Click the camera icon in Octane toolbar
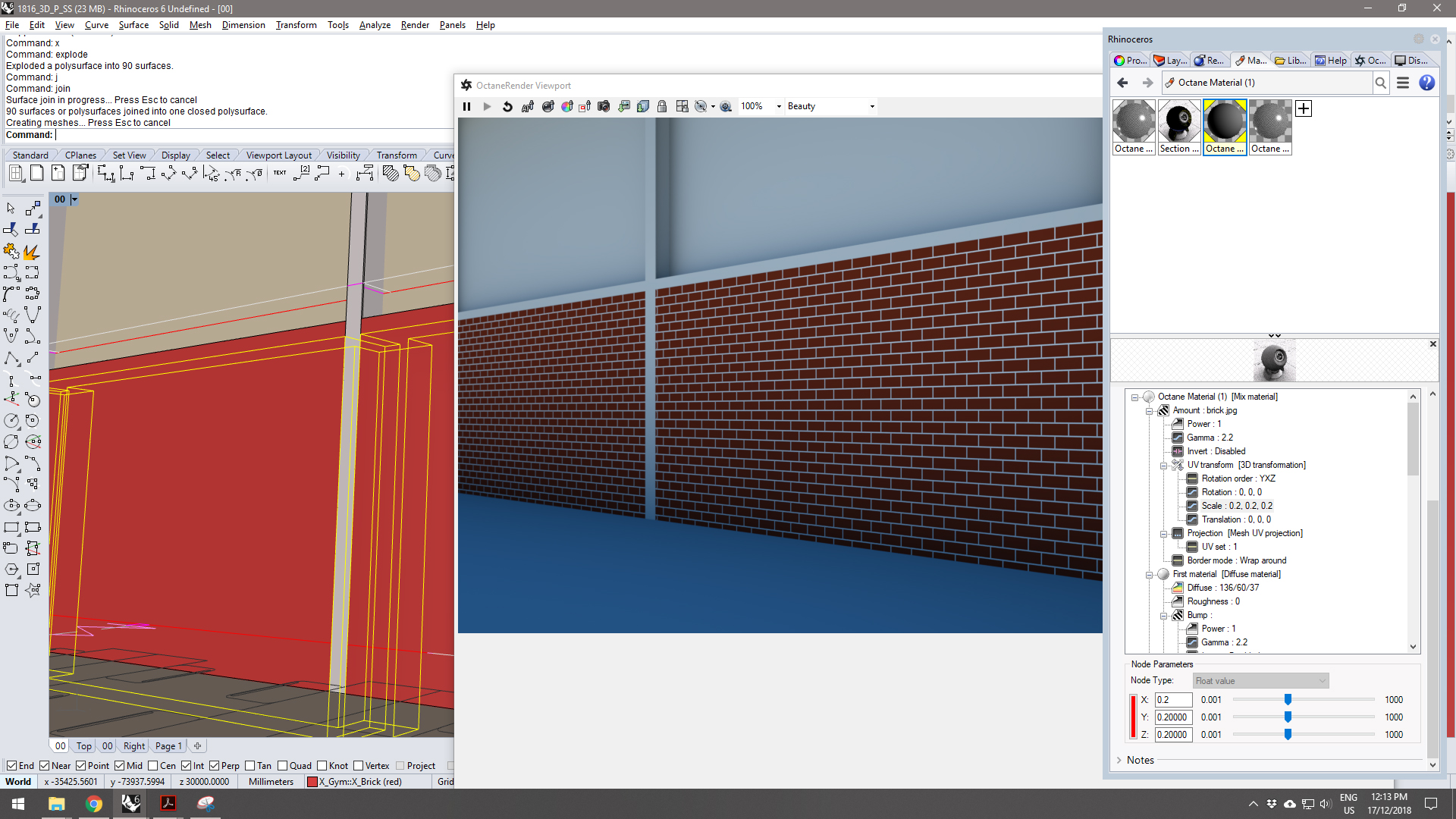This screenshot has height=819, width=1456. [604, 106]
